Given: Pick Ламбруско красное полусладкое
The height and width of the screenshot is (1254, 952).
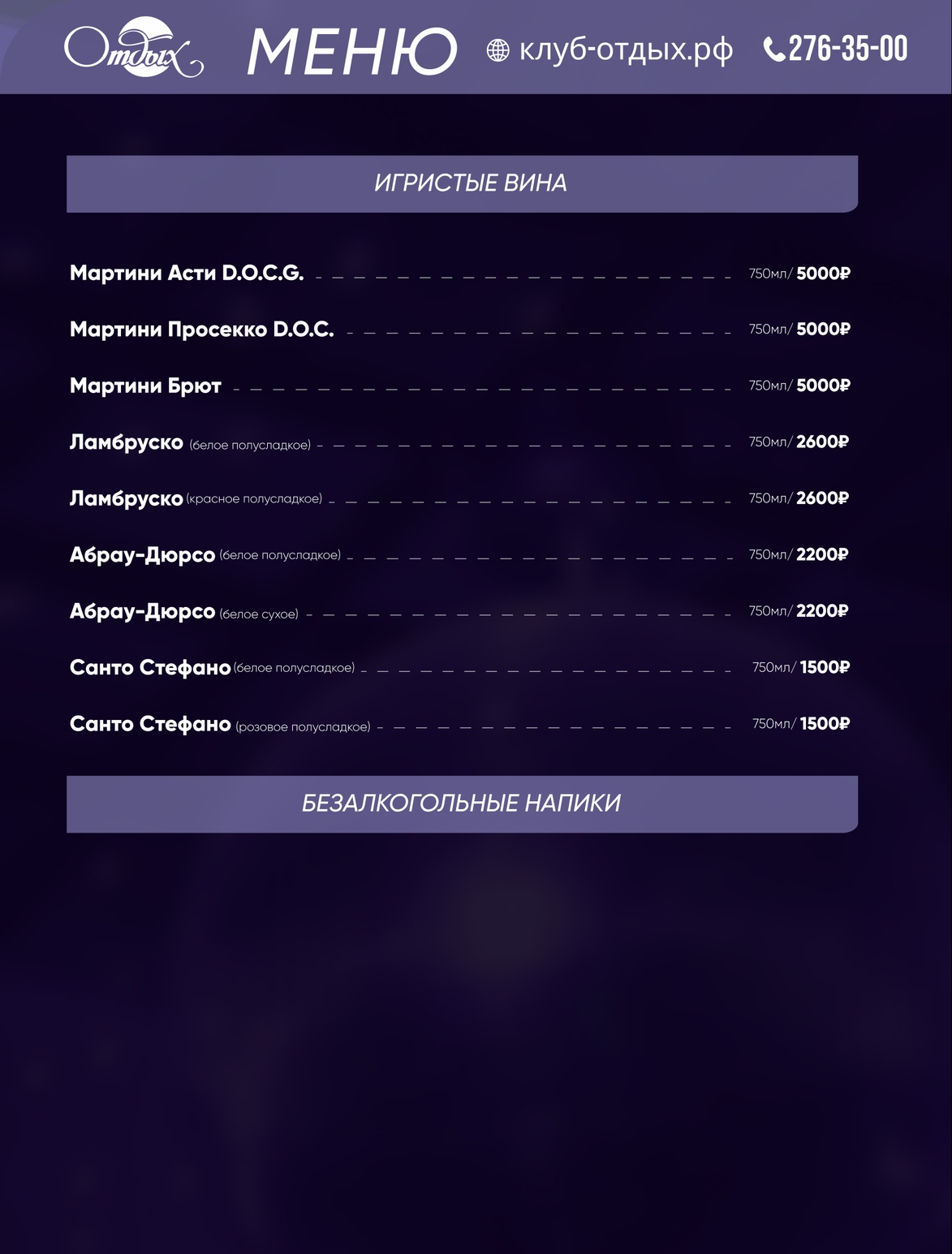Looking at the screenshot, I should click(196, 498).
